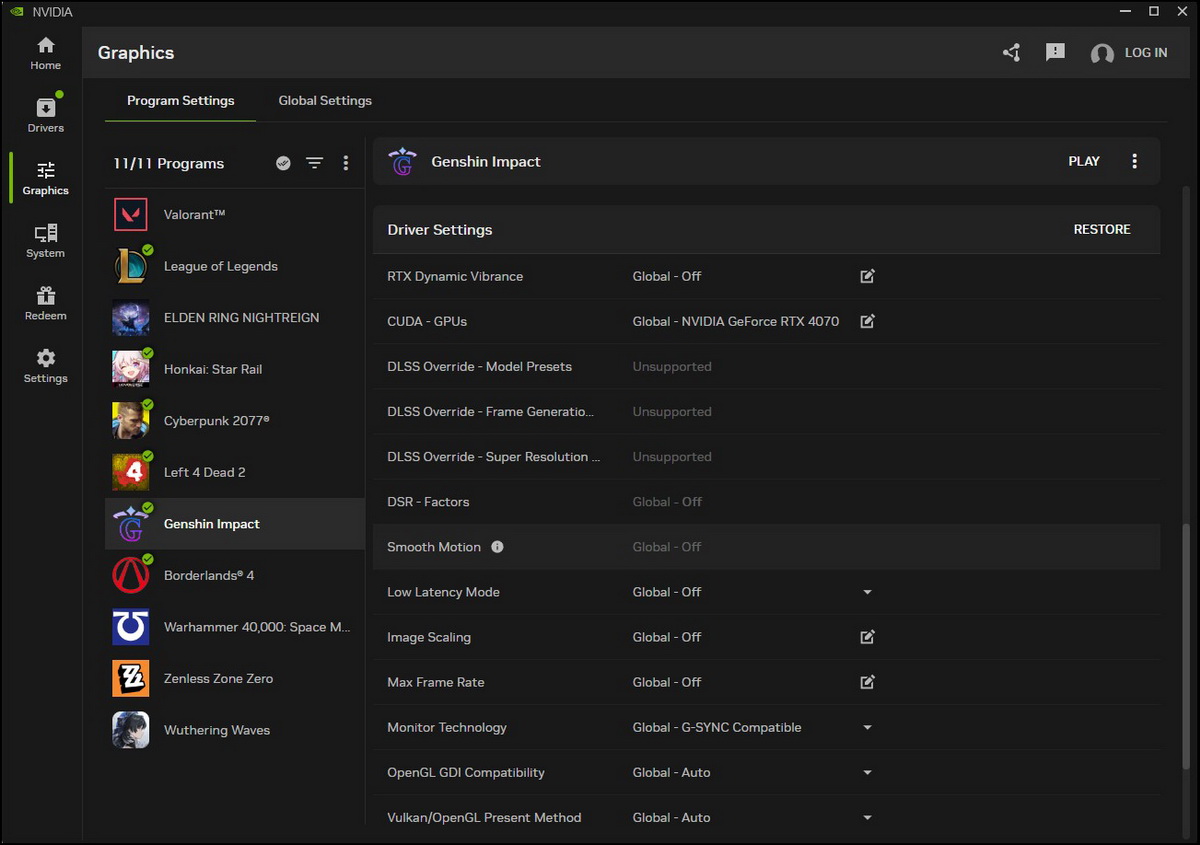The height and width of the screenshot is (845, 1200).
Task: Expand the OpenGL GDI Compatibility dropdown
Action: click(x=868, y=772)
